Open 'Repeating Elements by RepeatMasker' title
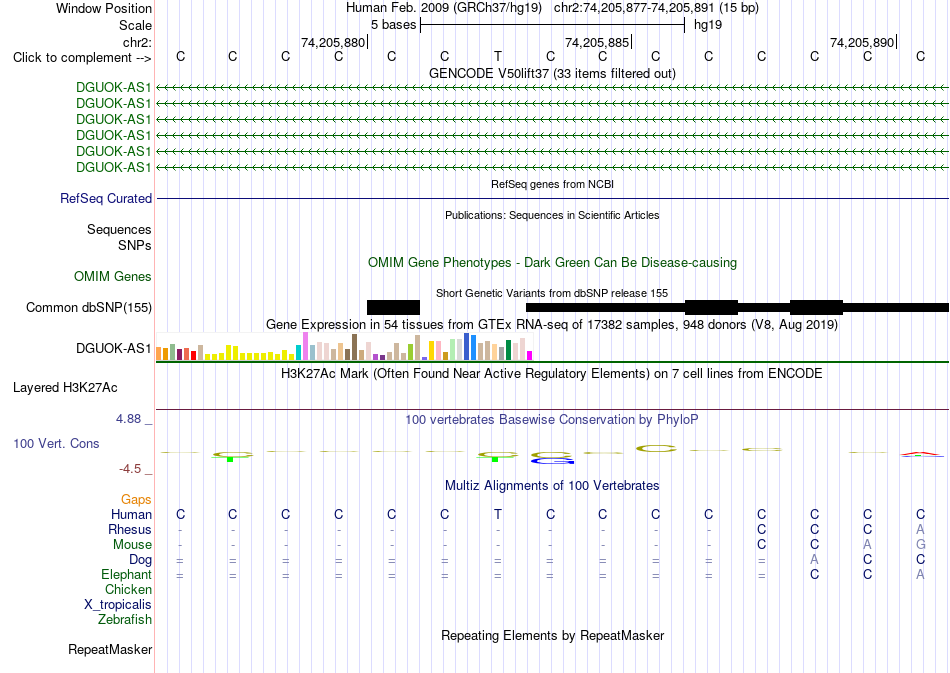This screenshot has width=950, height=673. (x=552, y=635)
